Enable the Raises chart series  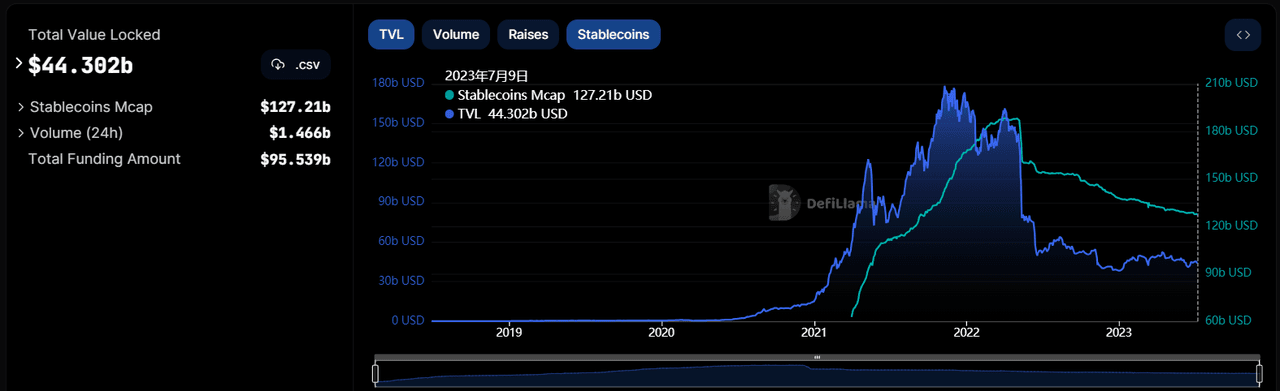(528, 34)
